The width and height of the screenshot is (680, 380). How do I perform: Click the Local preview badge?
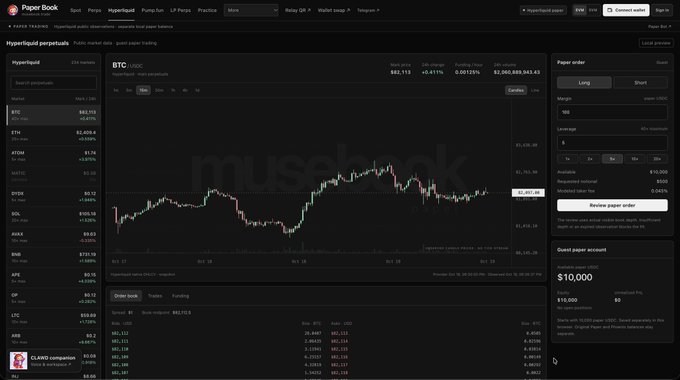click(x=656, y=43)
